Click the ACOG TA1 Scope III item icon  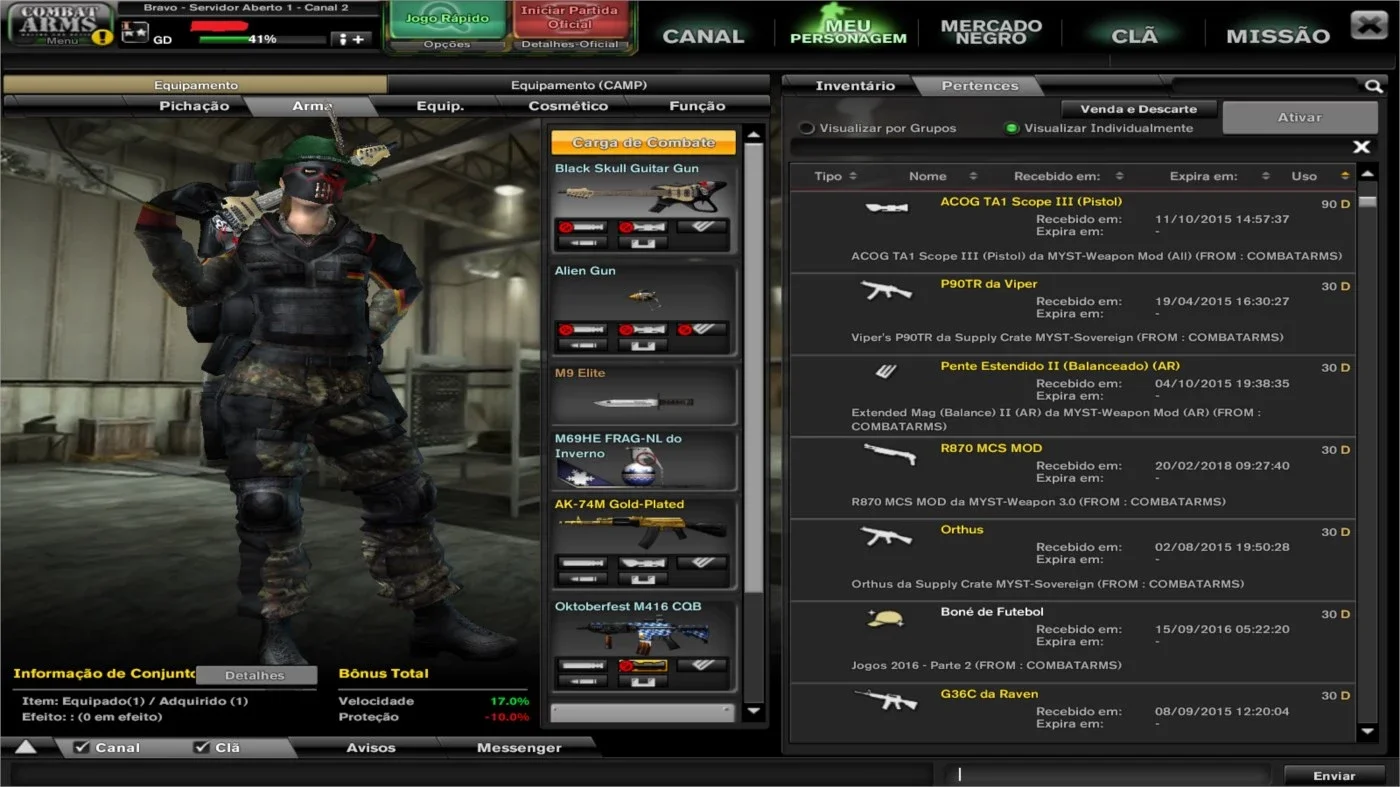pos(886,208)
